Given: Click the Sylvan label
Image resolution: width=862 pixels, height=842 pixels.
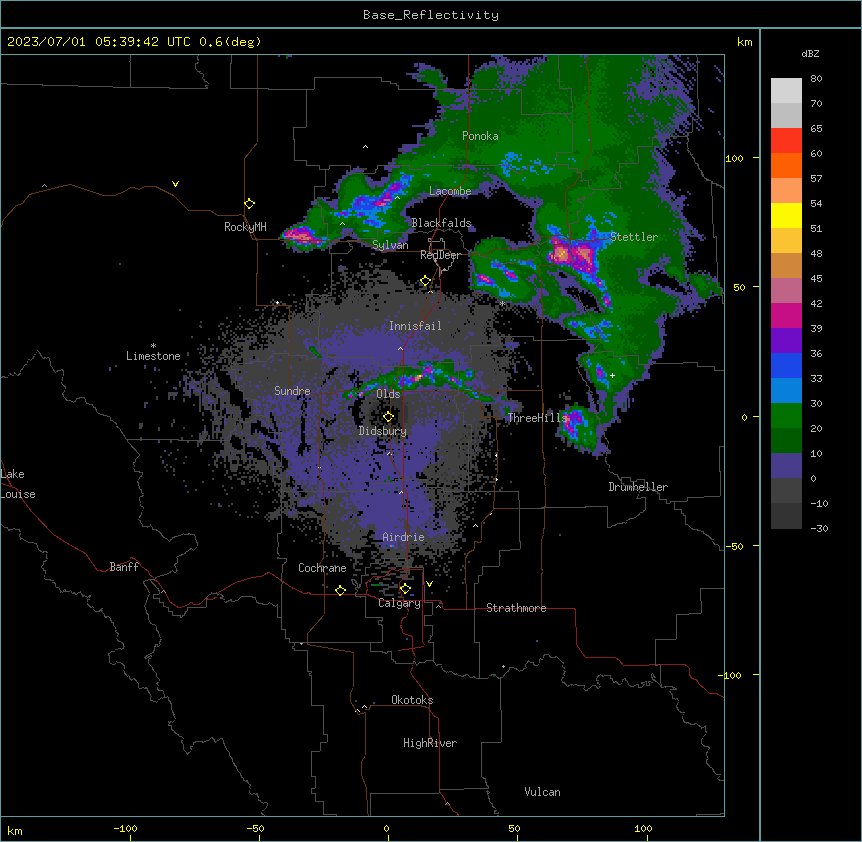Looking at the screenshot, I should [x=390, y=245].
